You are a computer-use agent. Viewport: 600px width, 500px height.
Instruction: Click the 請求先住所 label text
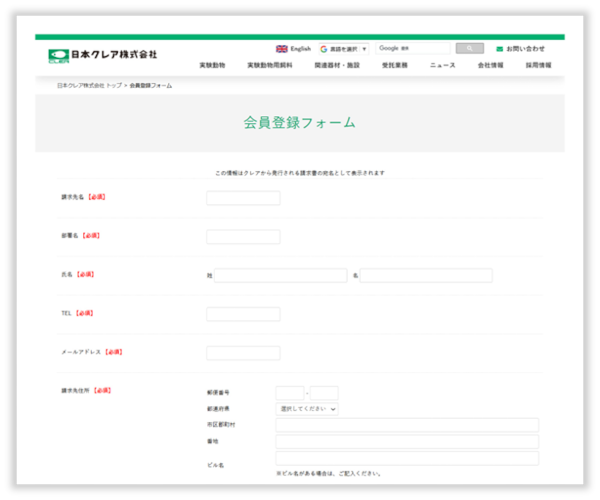coord(75,391)
